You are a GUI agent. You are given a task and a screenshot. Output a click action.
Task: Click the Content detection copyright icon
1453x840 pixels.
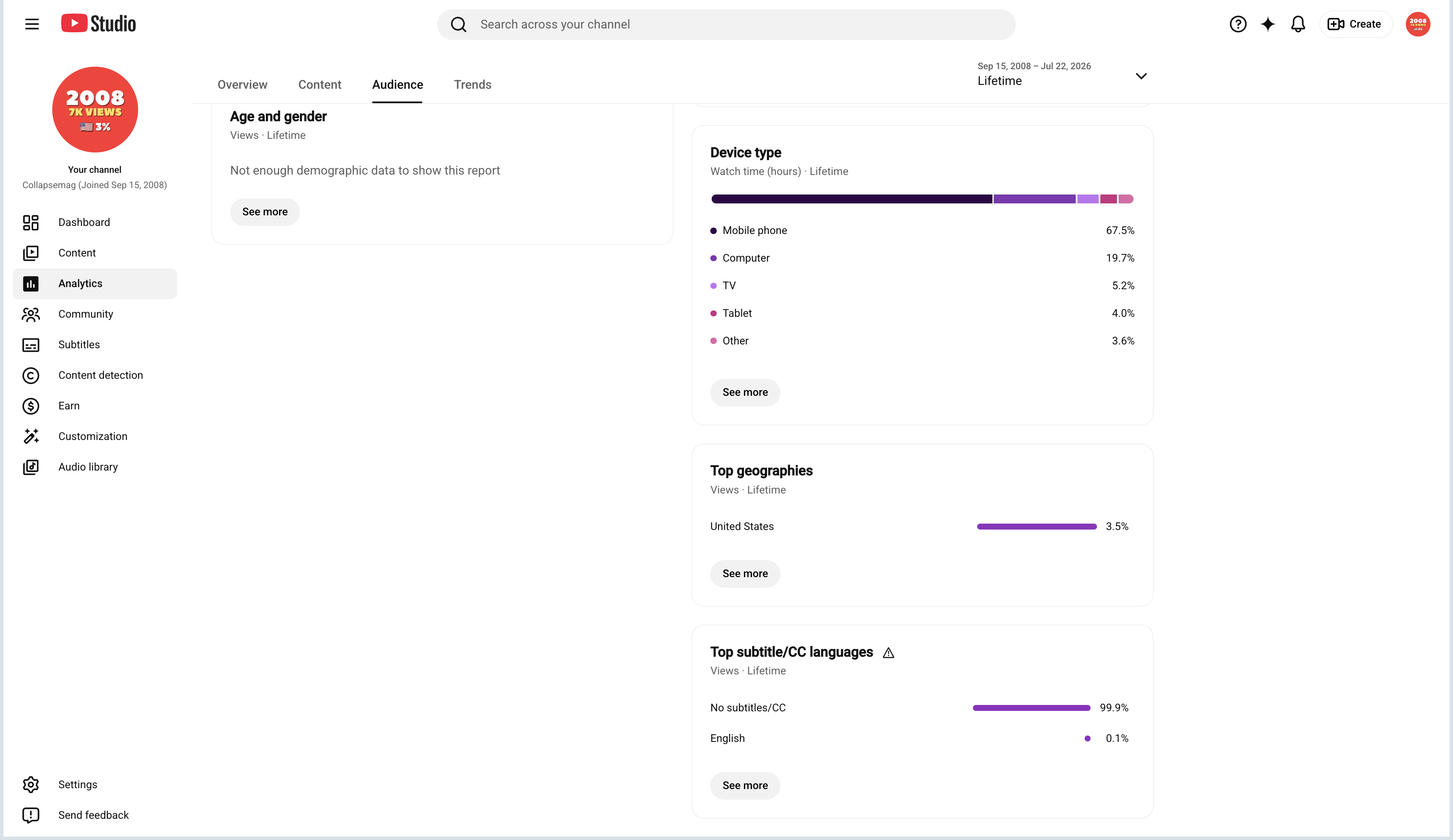pos(31,375)
